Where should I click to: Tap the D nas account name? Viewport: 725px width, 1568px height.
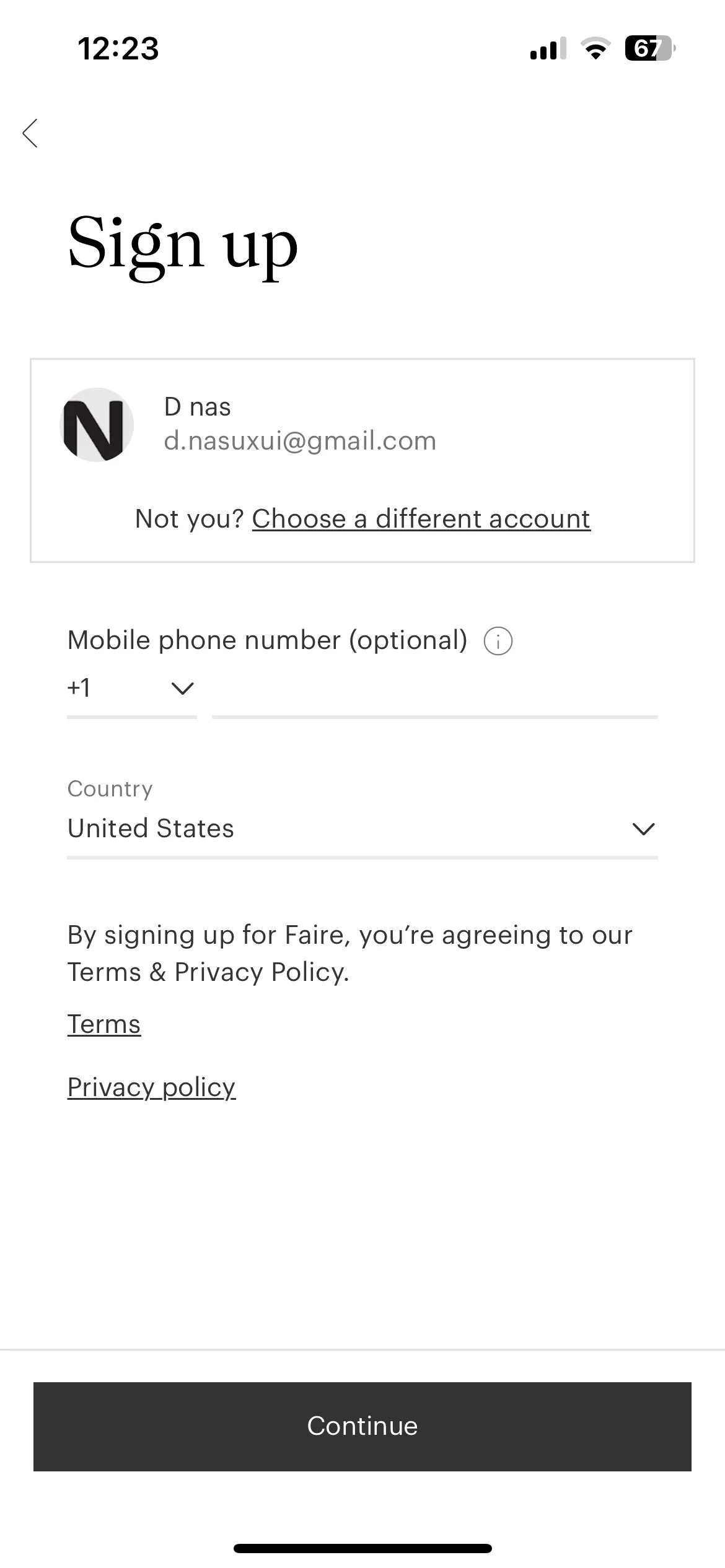[197, 407]
